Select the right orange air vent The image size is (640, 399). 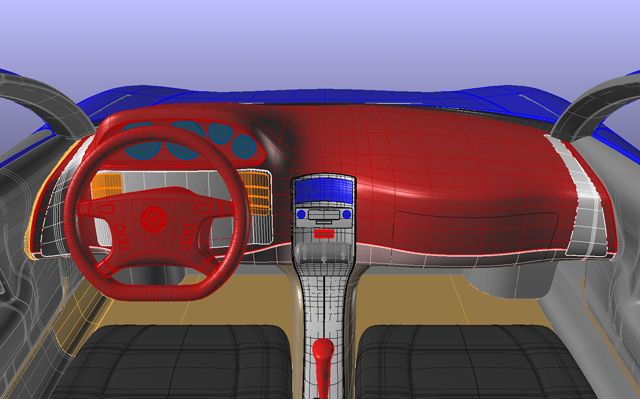[254, 193]
